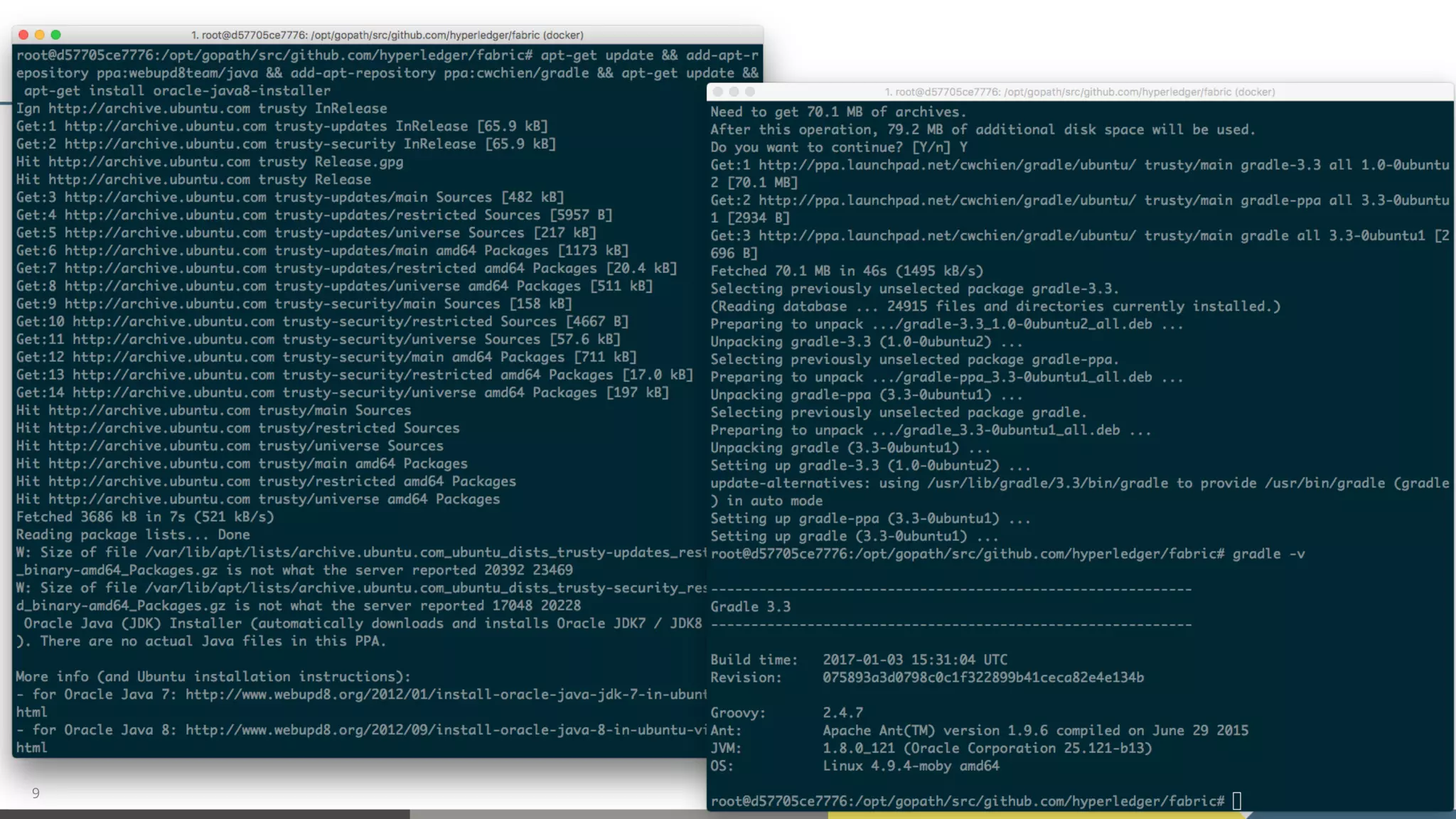Click the slide page number 9
Screen dimensions: 1456x819
(36, 793)
